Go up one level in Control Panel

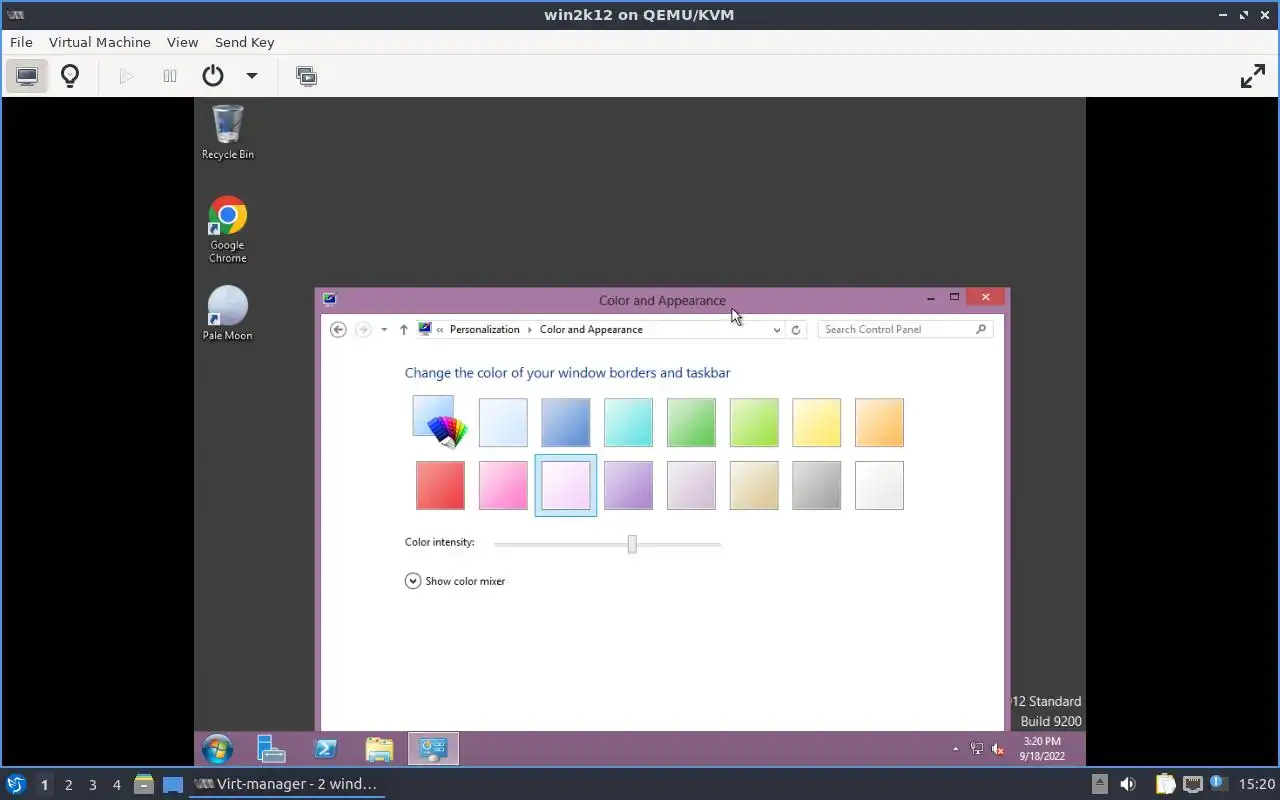tap(403, 330)
